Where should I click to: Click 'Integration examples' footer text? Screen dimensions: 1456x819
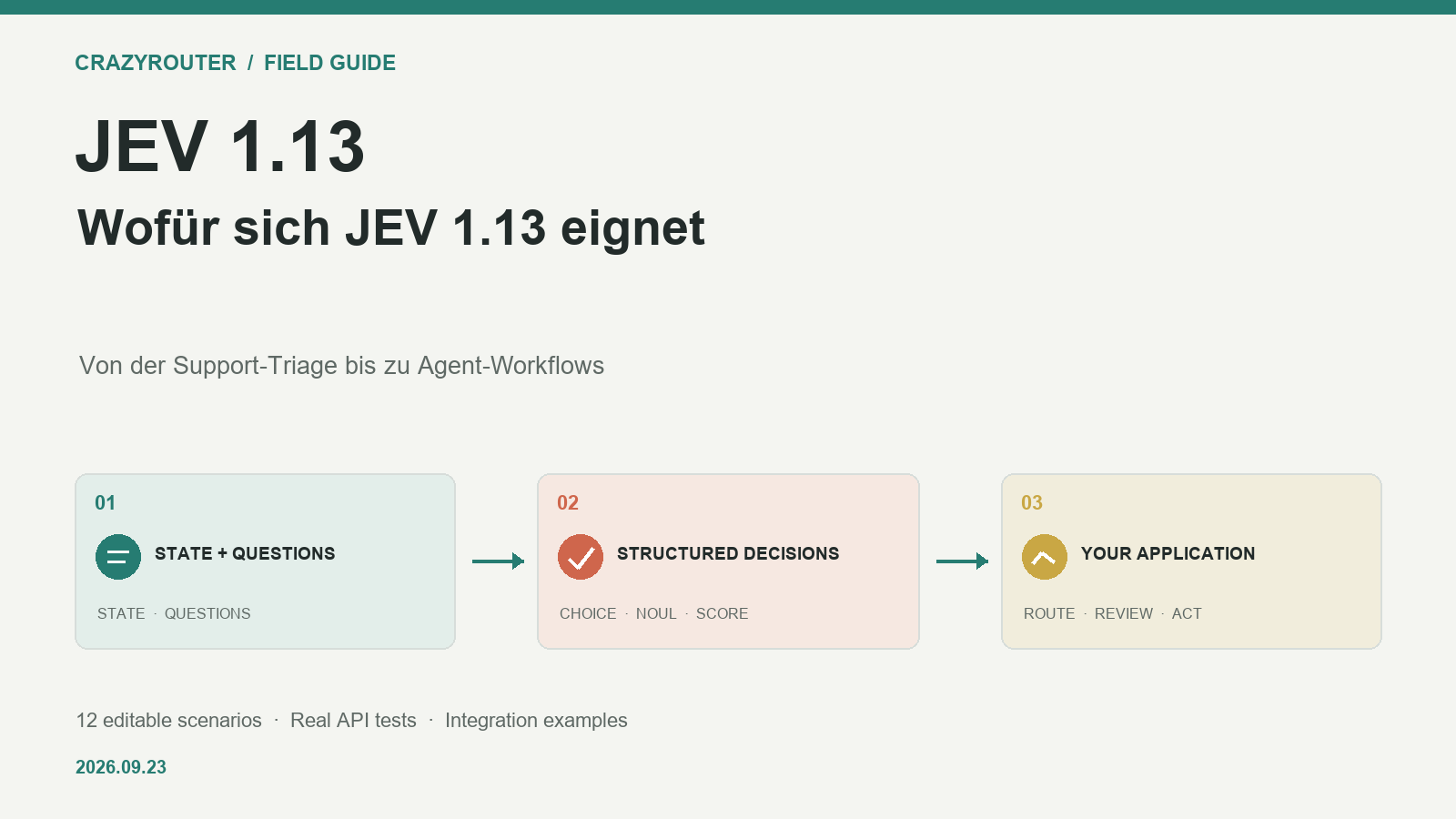pos(536,721)
